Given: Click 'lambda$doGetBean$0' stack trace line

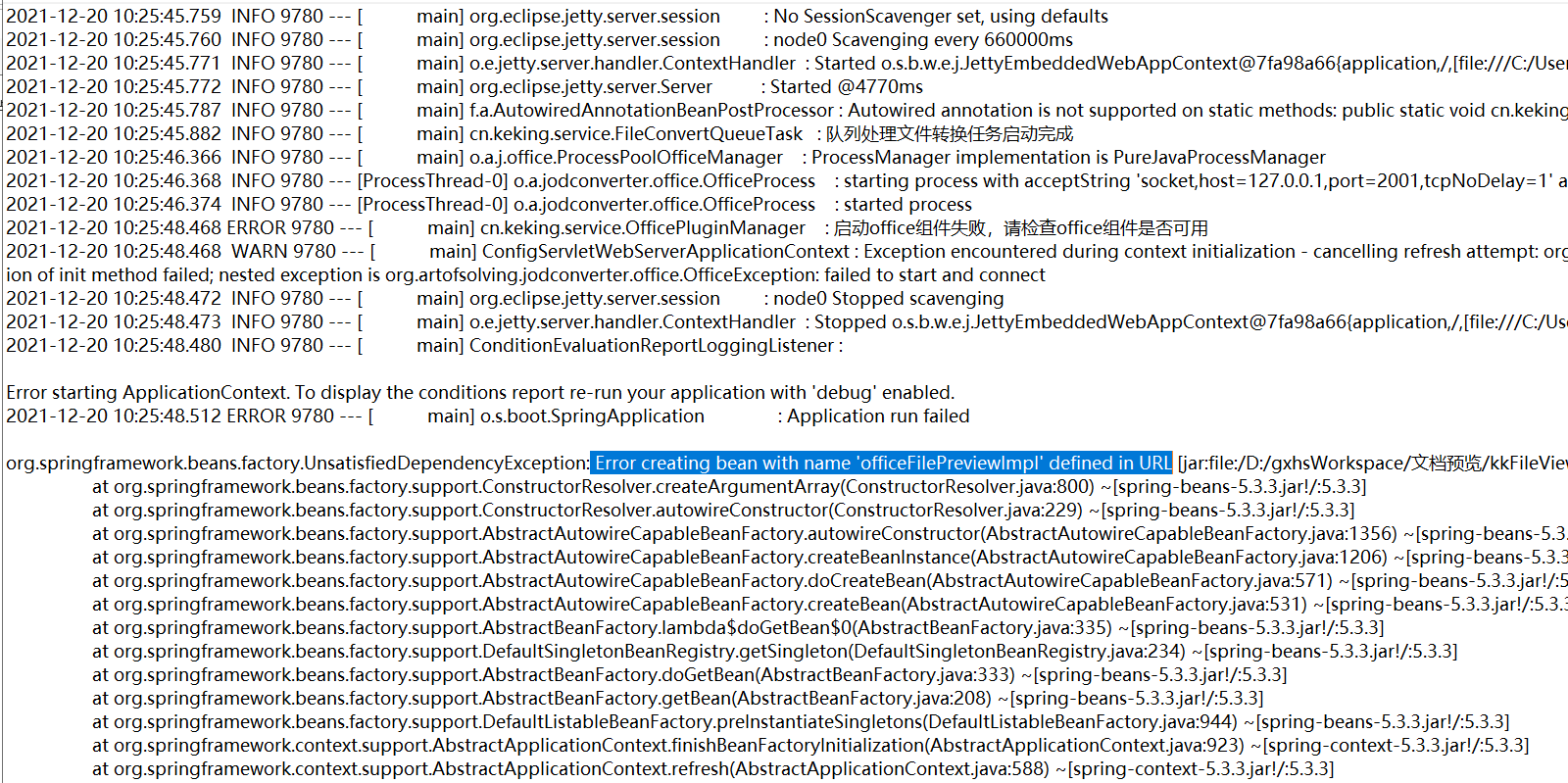Looking at the screenshot, I should click(x=738, y=627).
